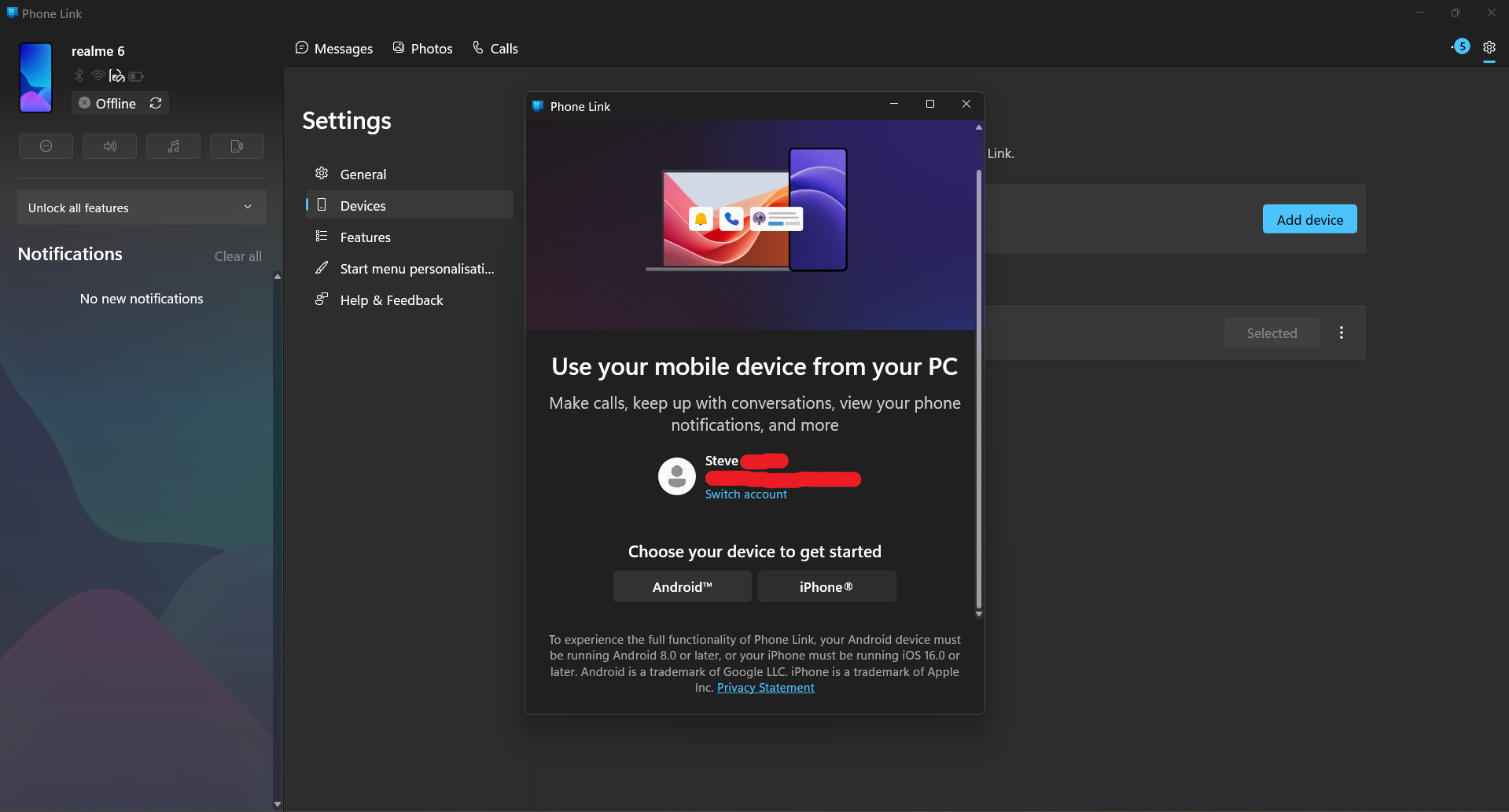Click the Add device button
This screenshot has height=812, width=1509.
[1310, 219]
